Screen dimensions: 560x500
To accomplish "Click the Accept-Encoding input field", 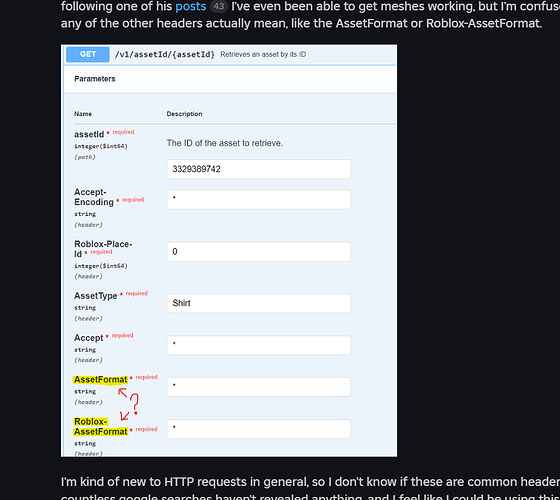I will [259, 200].
